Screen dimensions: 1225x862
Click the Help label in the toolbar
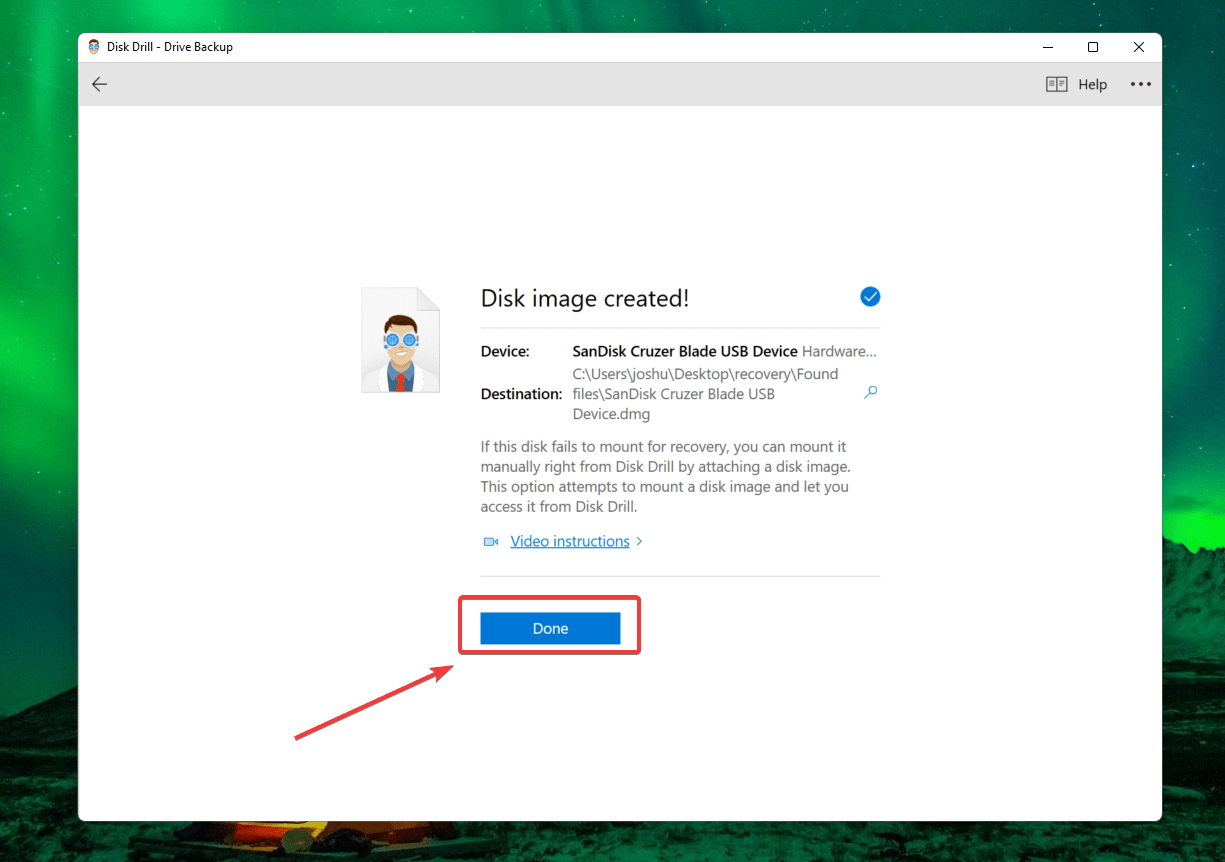(x=1092, y=84)
